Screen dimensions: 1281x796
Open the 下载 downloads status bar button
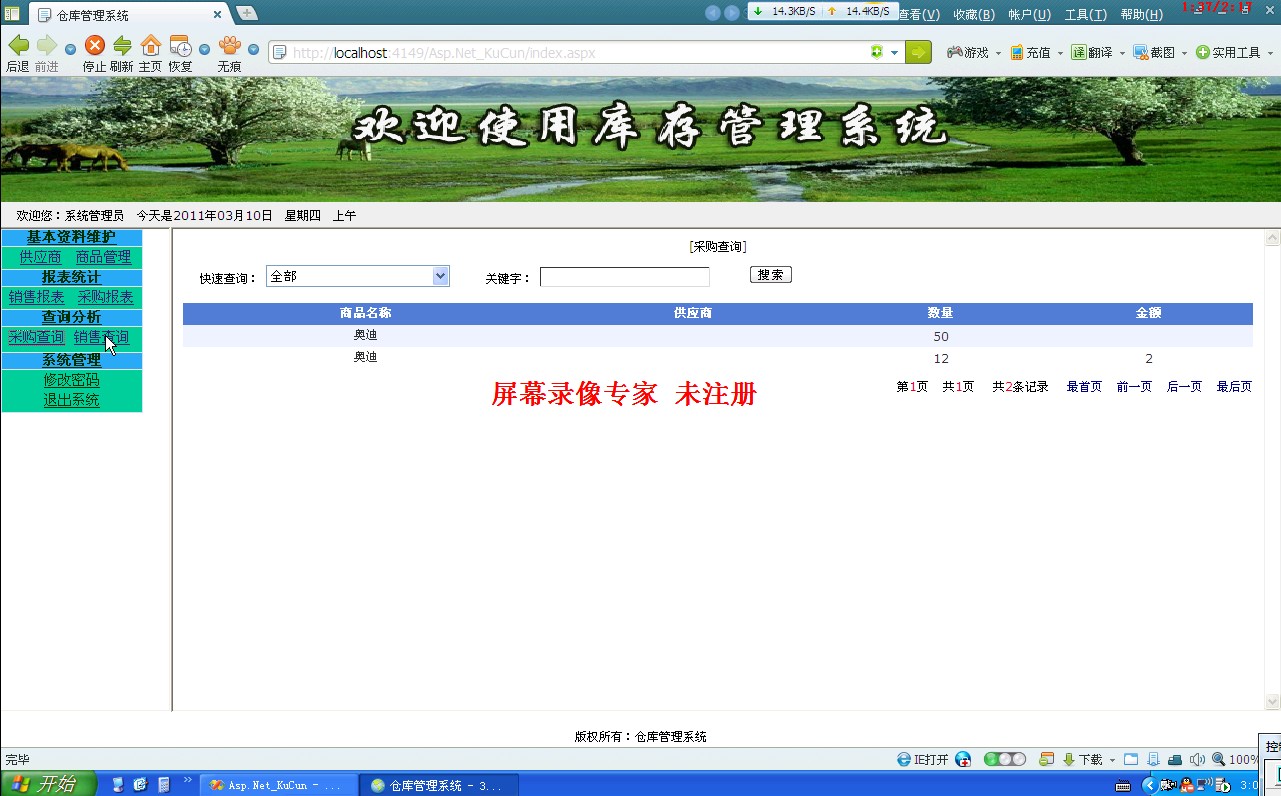tap(1082, 759)
